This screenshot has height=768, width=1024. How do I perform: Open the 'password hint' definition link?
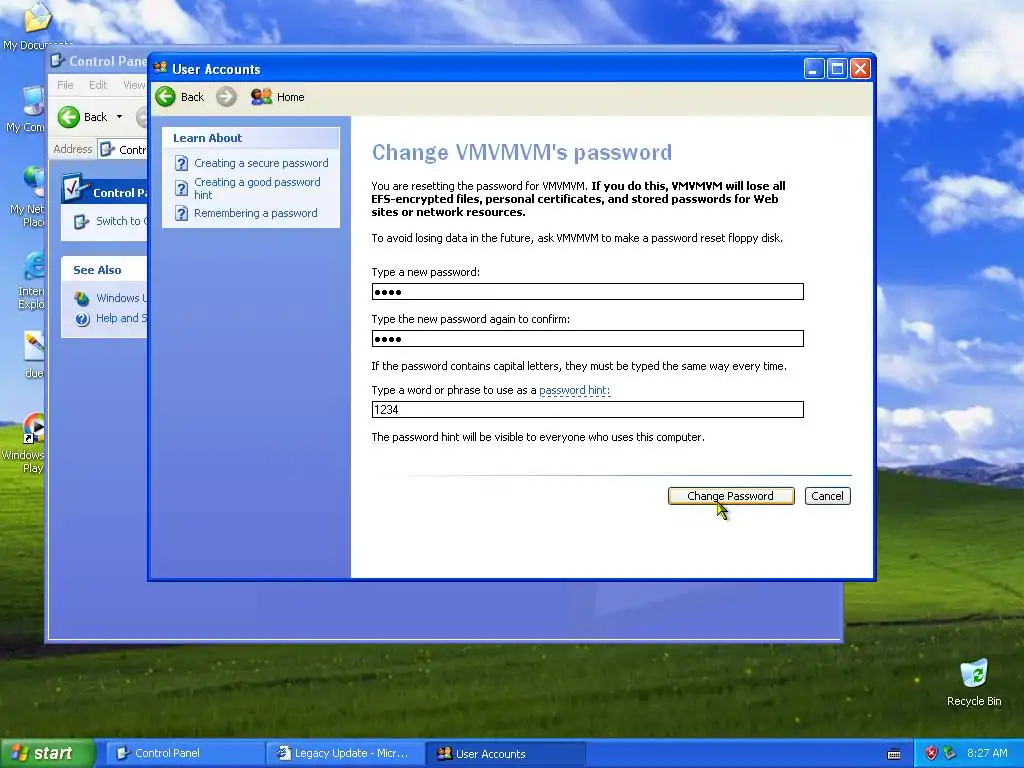pos(574,390)
